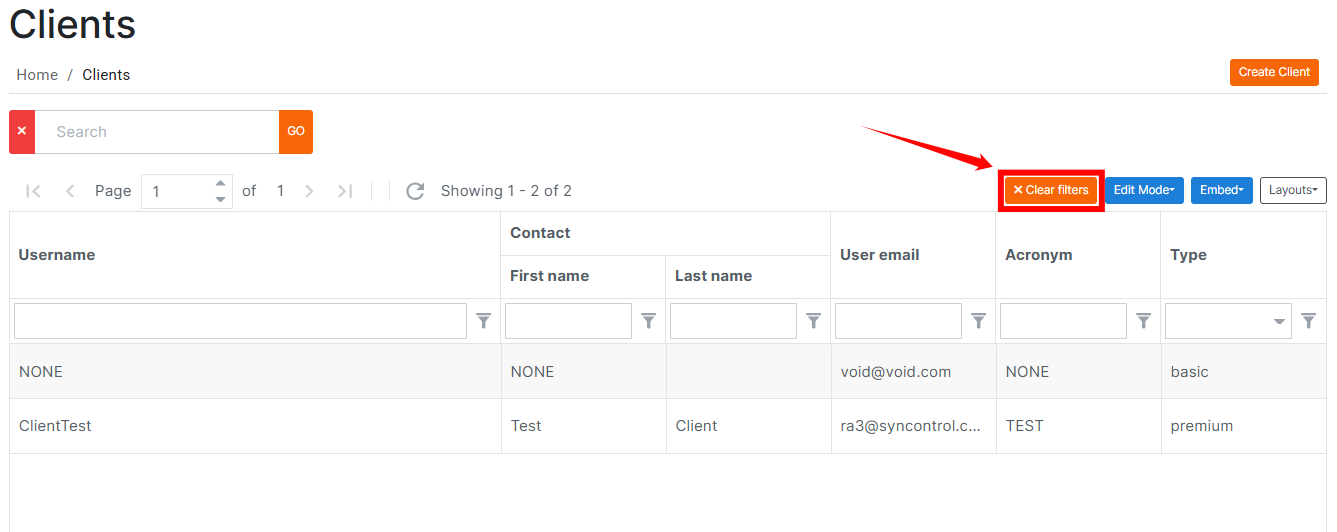Clear the search box with red X
This screenshot has width=1337, height=532.
tap(22, 132)
